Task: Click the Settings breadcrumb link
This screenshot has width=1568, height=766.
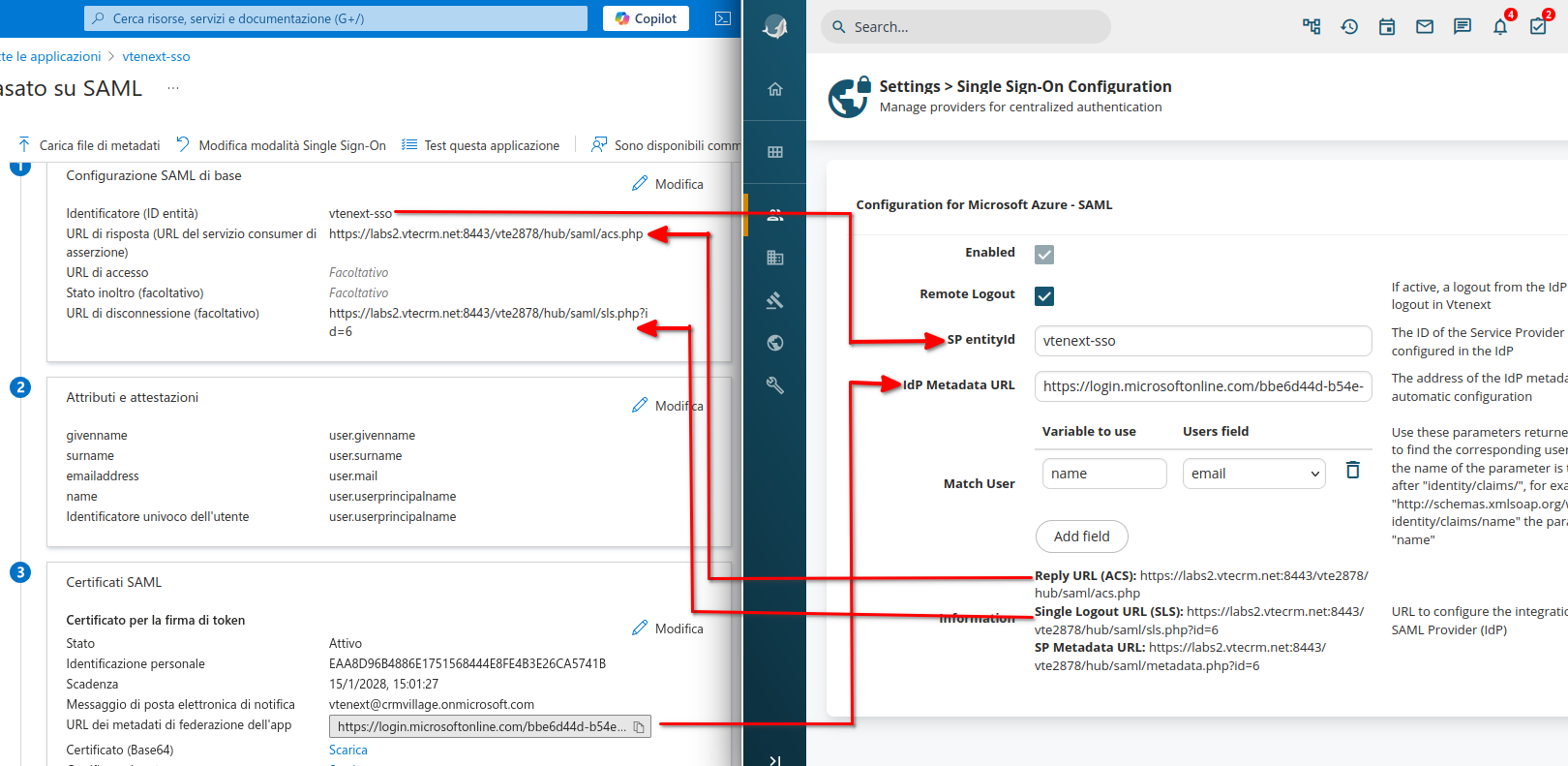Action: click(x=910, y=86)
